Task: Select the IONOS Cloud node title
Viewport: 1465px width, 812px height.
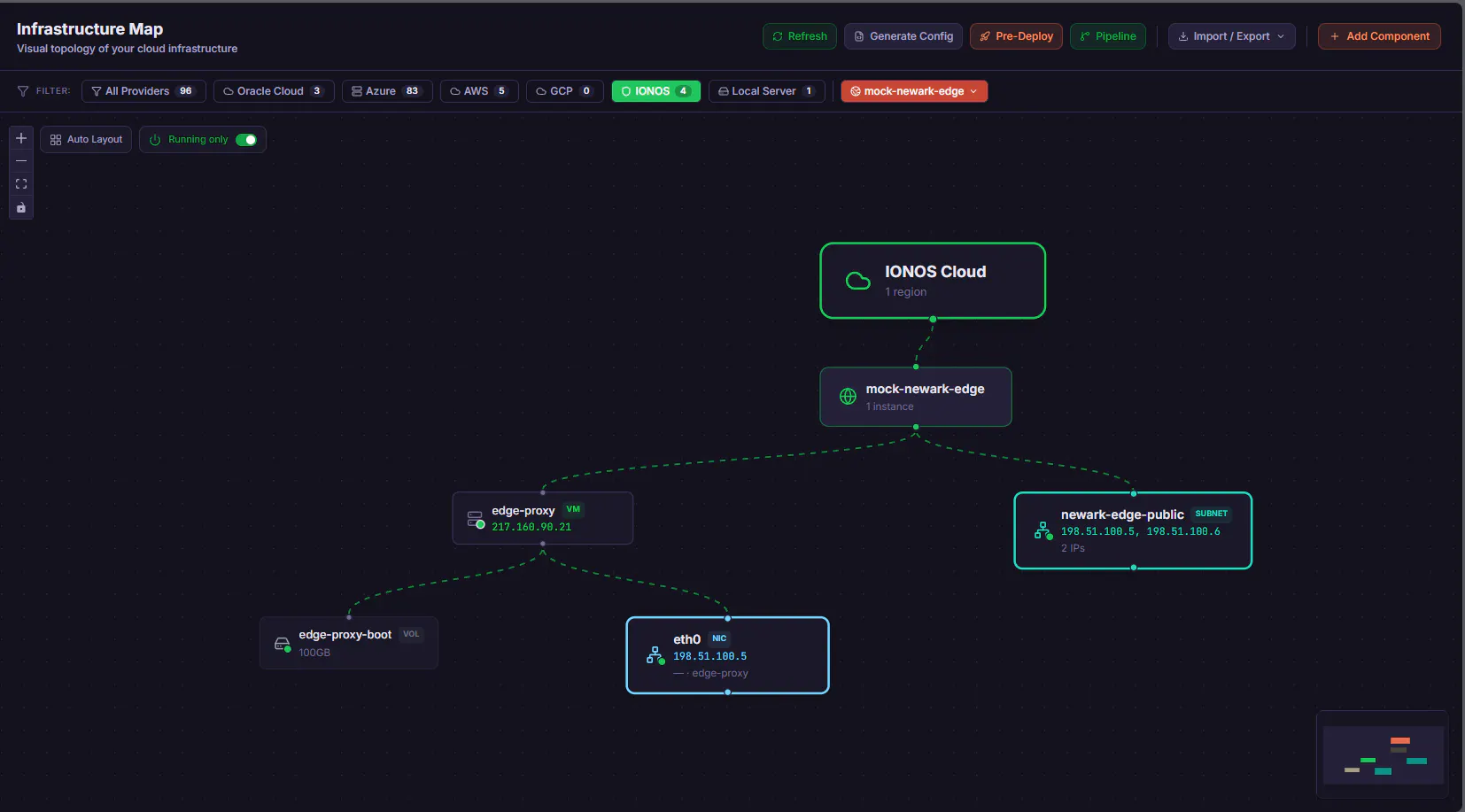Action: [x=935, y=272]
